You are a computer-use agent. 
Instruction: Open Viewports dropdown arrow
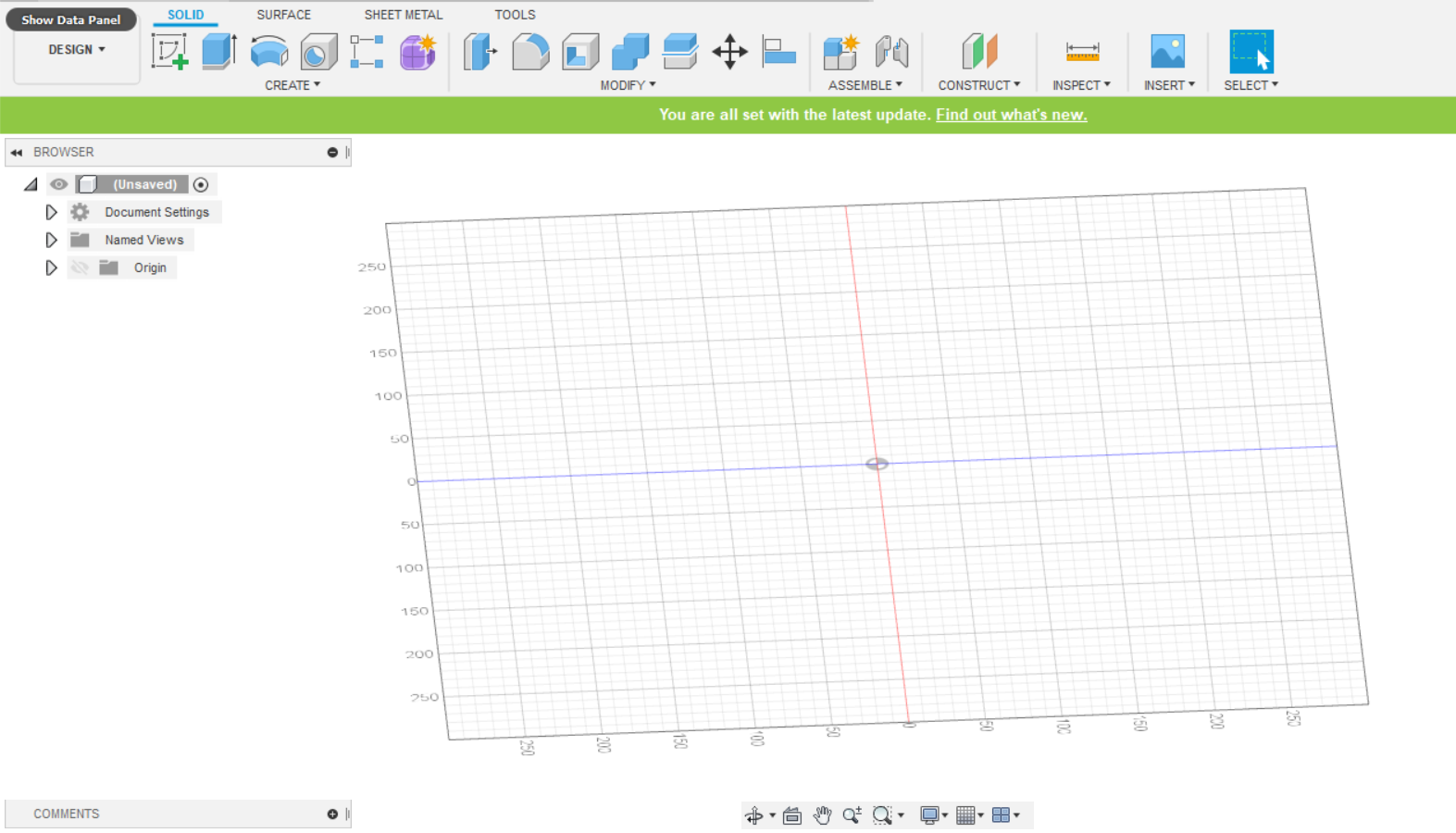point(1016,815)
